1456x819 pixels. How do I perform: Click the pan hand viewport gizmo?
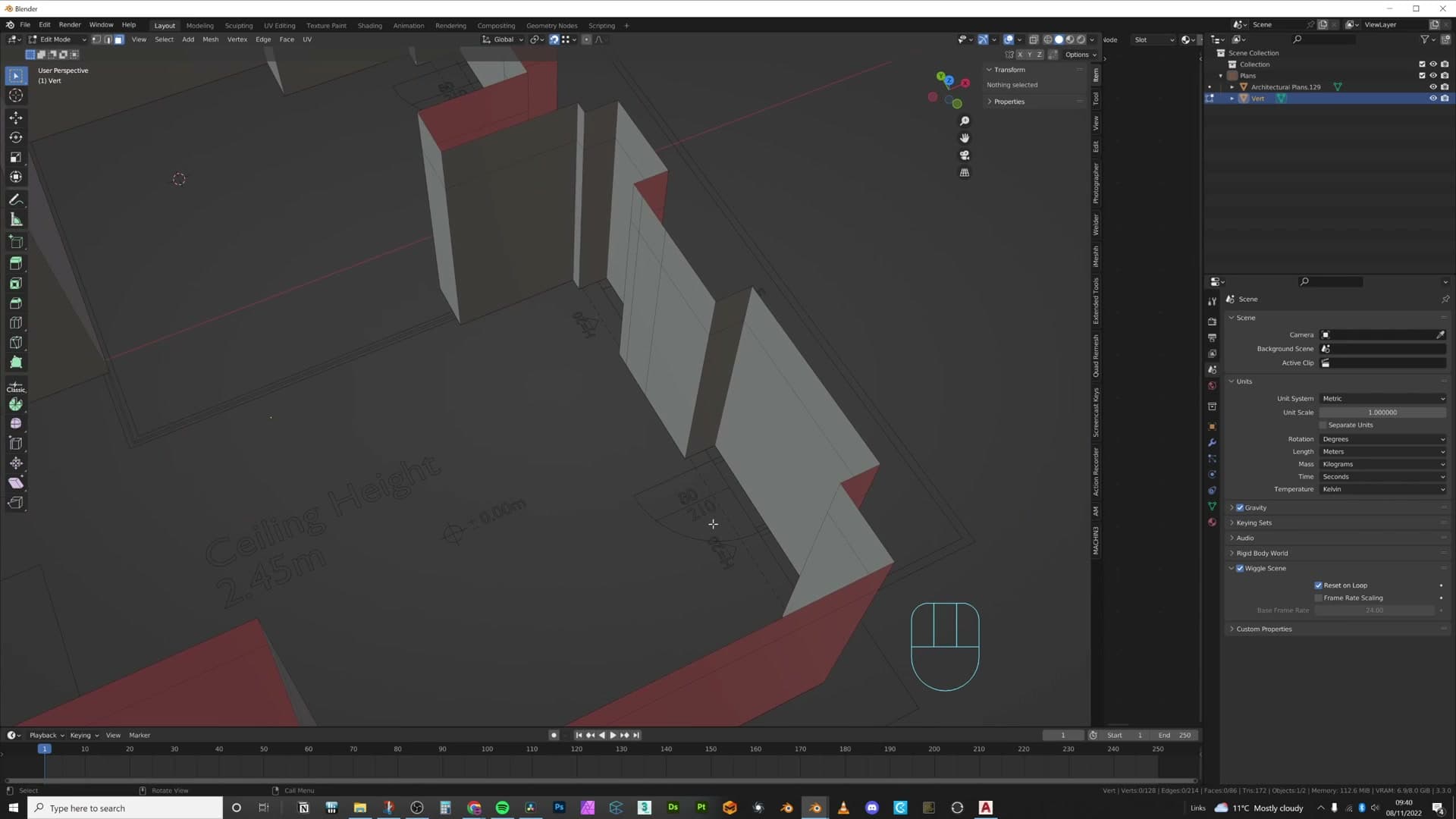click(x=965, y=138)
